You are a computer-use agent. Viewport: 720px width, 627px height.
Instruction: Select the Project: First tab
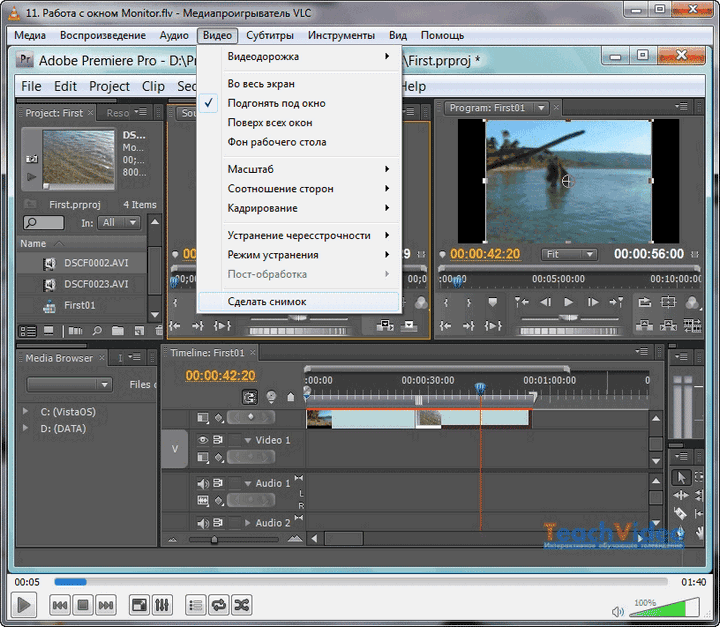coord(54,113)
